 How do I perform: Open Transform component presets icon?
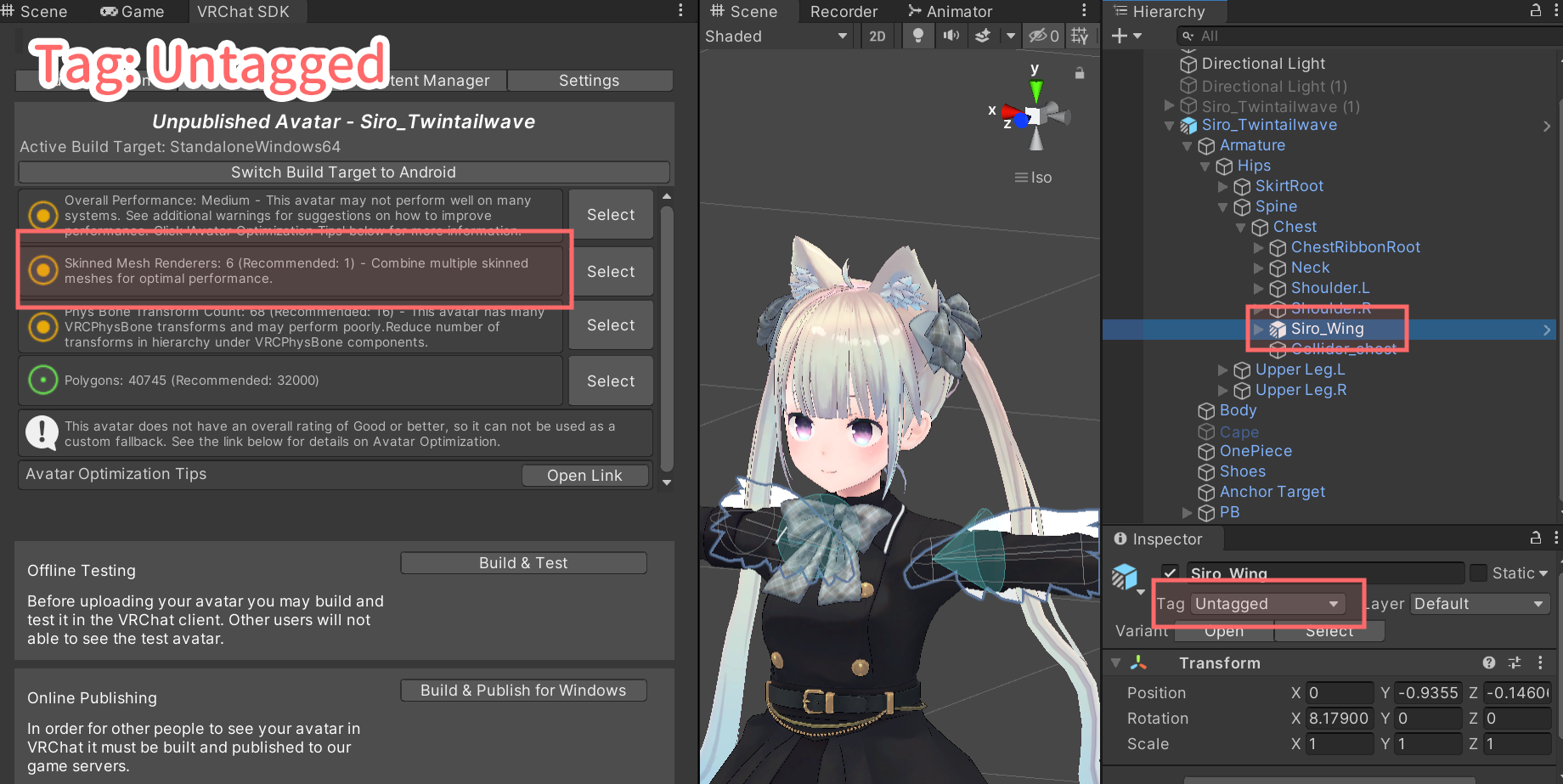pos(1515,663)
